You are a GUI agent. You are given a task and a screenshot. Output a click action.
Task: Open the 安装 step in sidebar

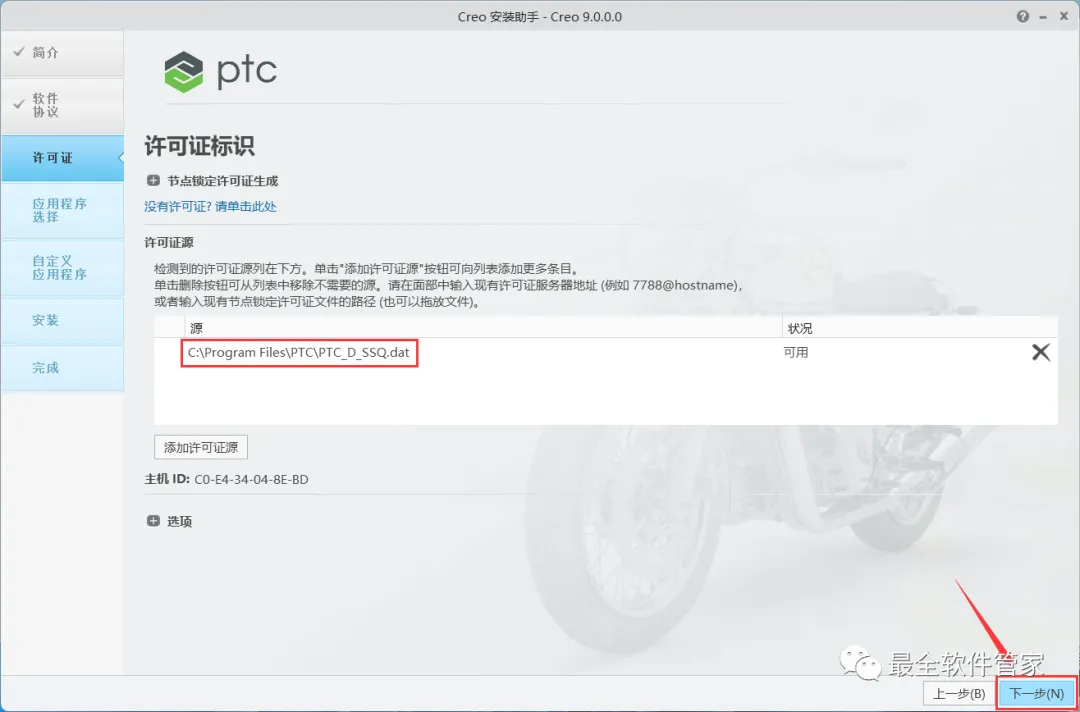click(x=62, y=320)
